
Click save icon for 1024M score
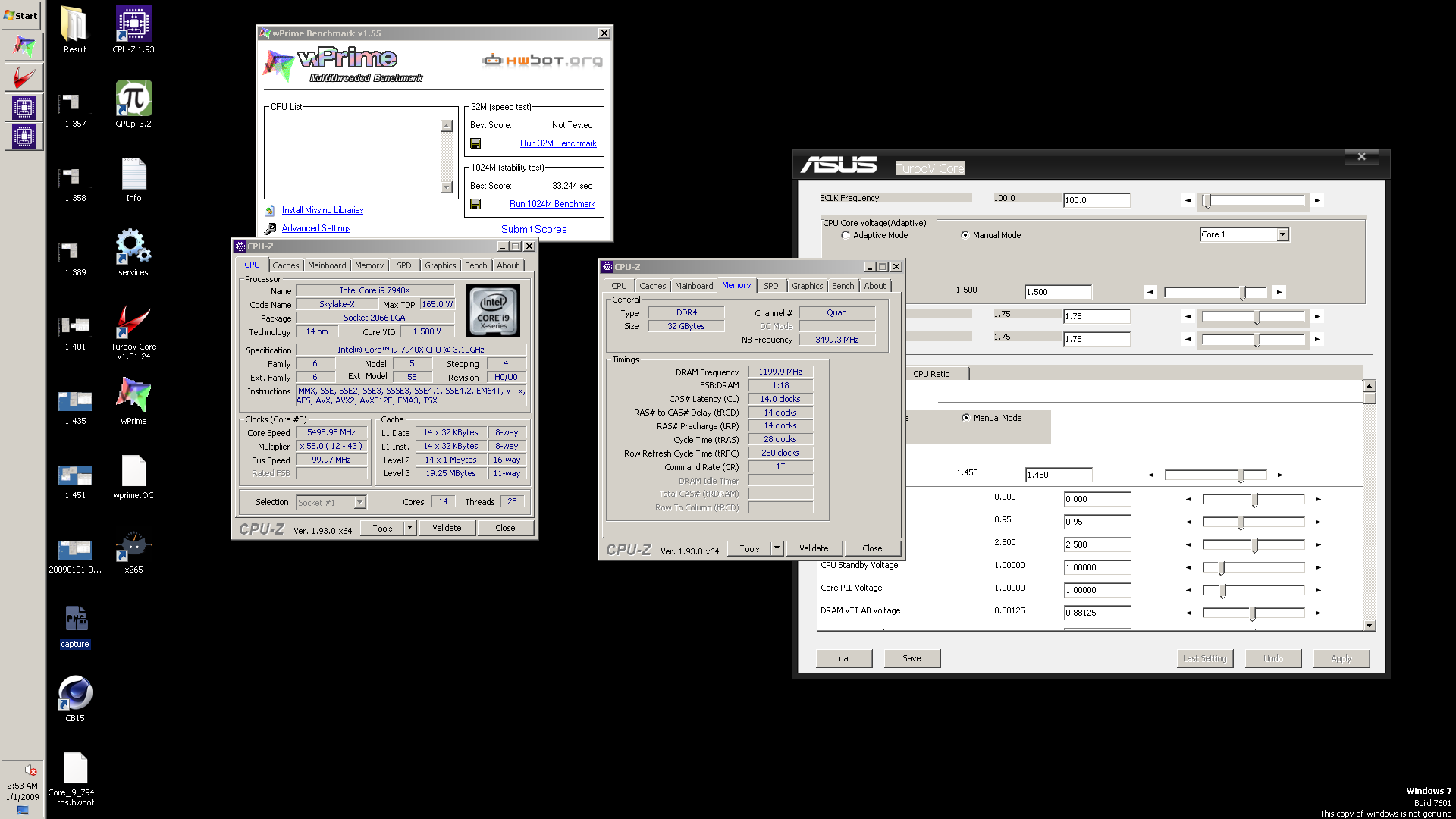[475, 204]
